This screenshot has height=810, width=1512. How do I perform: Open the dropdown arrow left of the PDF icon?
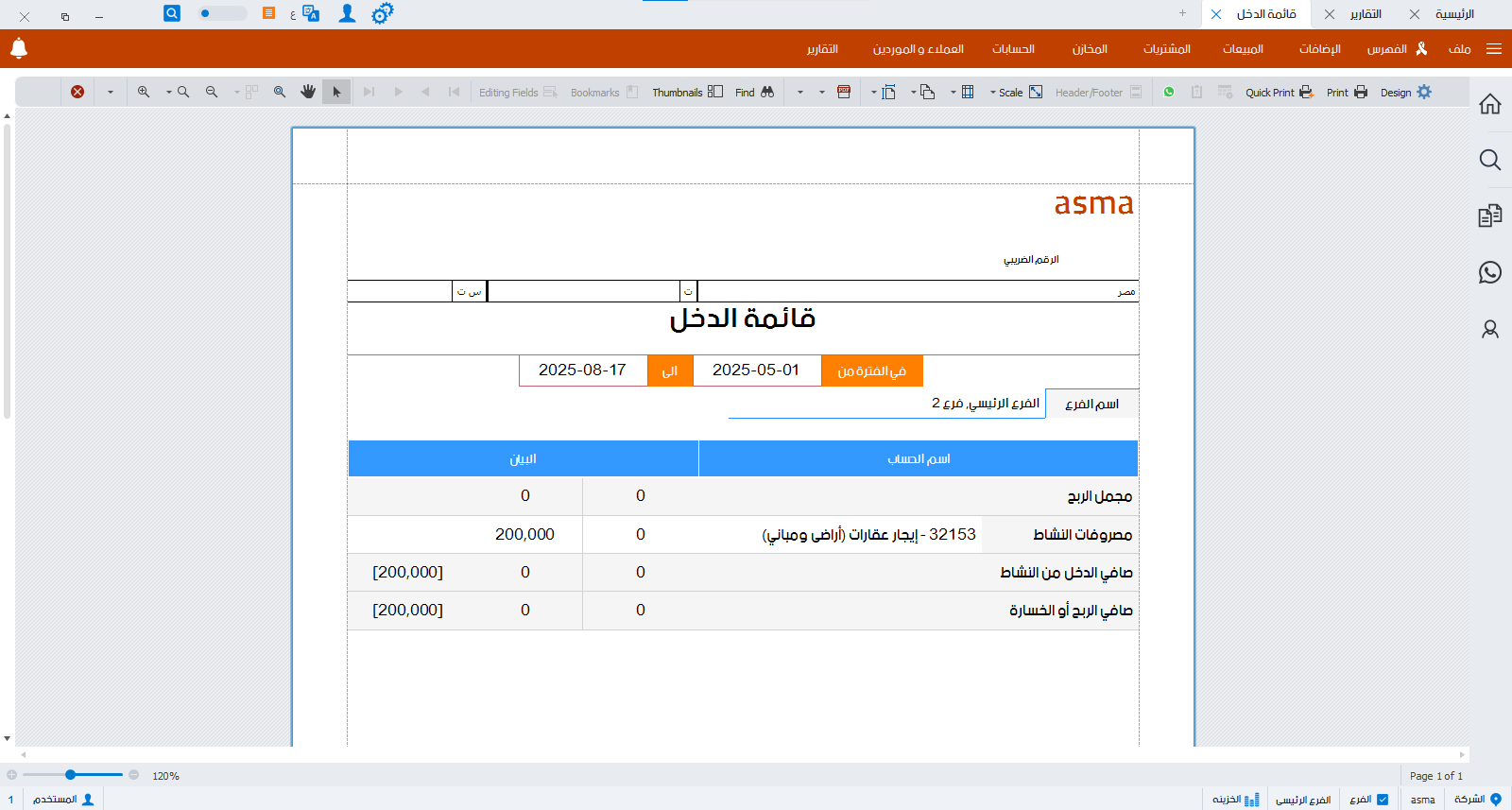[x=822, y=93]
